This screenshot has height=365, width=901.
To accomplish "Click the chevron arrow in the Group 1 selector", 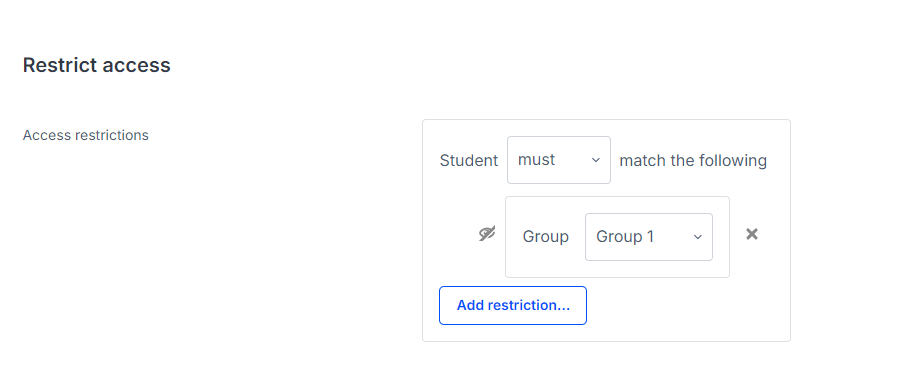I will [698, 237].
